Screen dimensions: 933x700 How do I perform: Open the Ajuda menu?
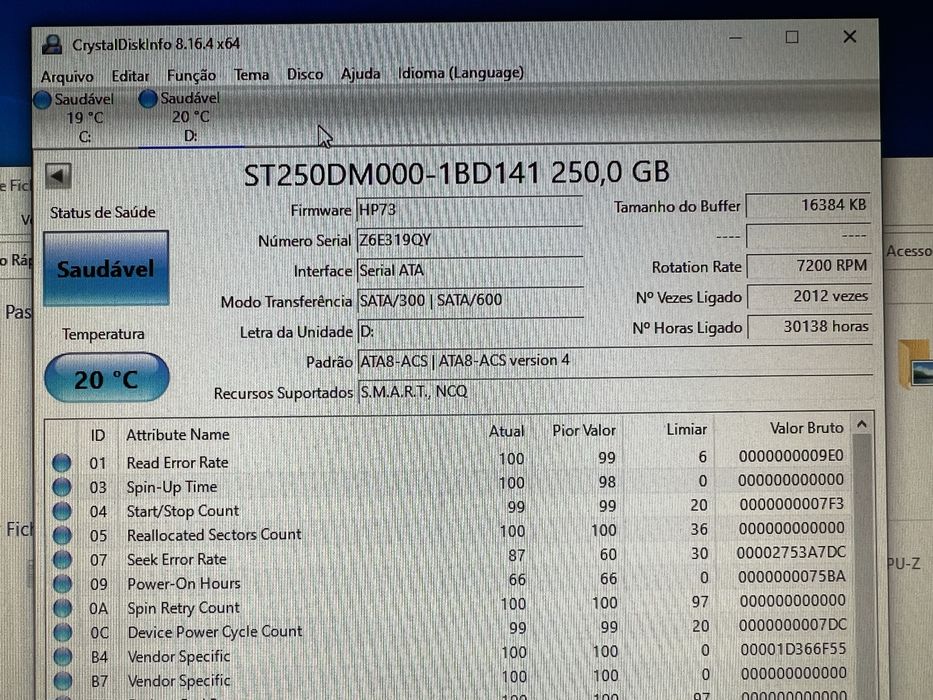point(361,74)
